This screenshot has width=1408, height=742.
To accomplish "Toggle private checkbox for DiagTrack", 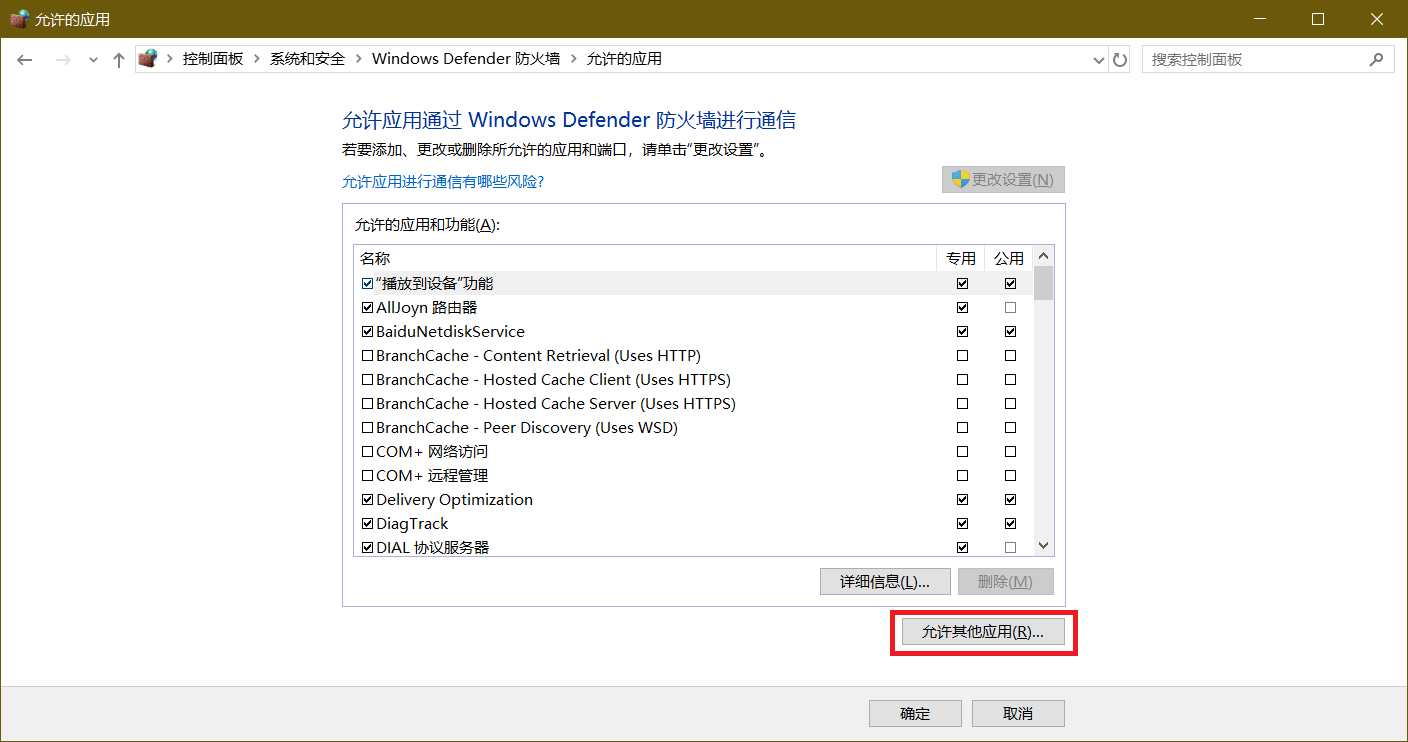I will (x=962, y=524).
